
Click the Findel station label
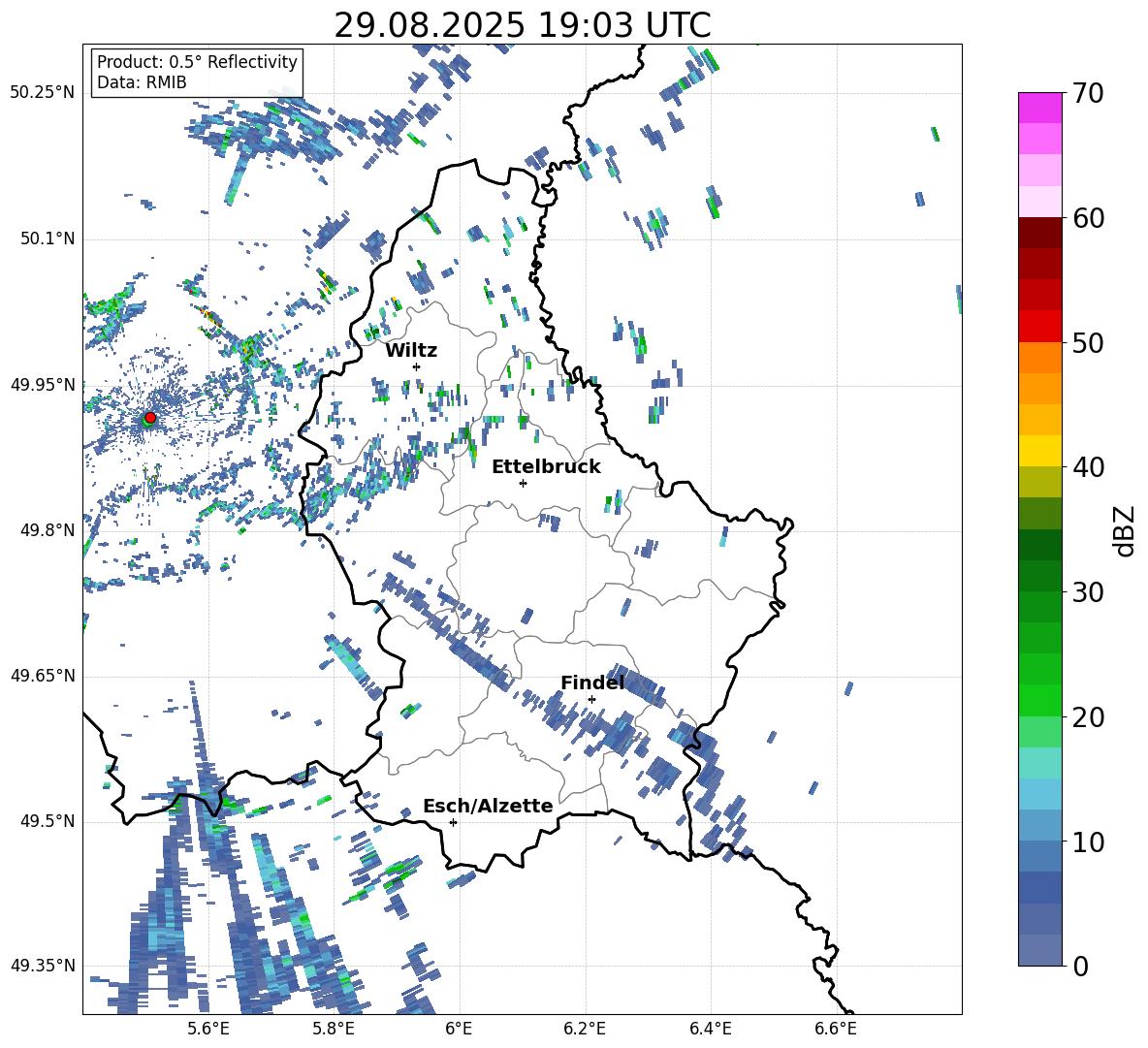point(592,683)
